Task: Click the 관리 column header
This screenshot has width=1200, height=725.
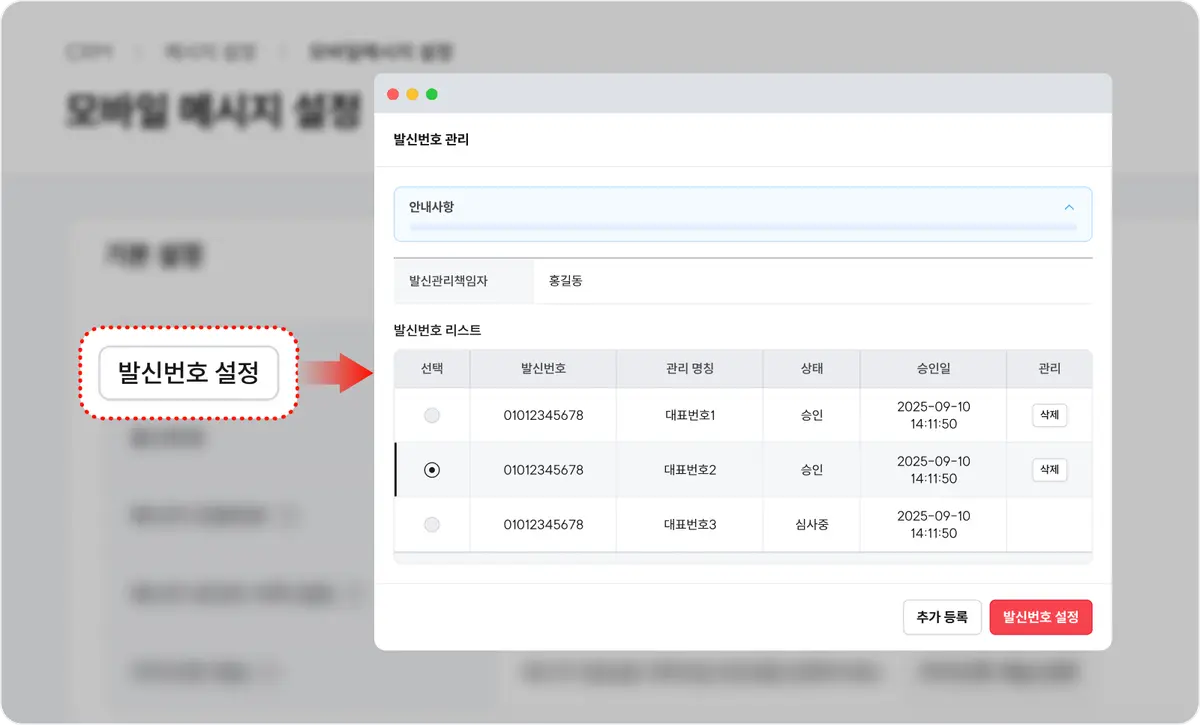Action: coord(1049,368)
